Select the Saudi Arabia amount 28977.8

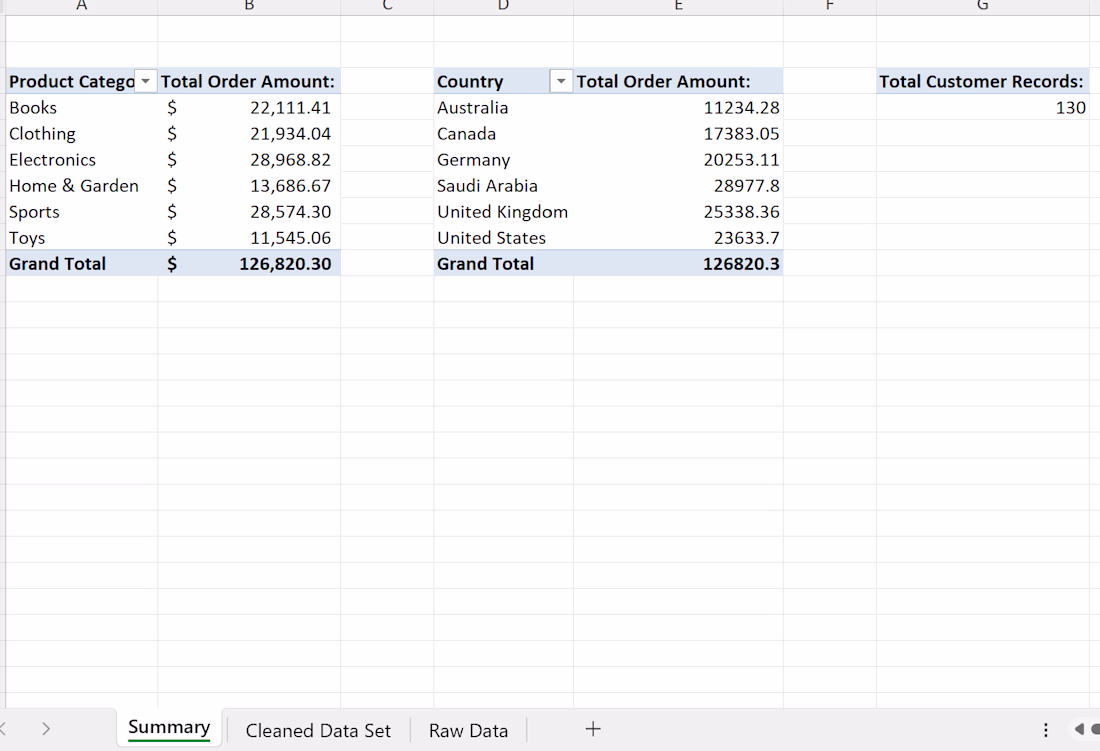pyautogui.click(x=678, y=185)
